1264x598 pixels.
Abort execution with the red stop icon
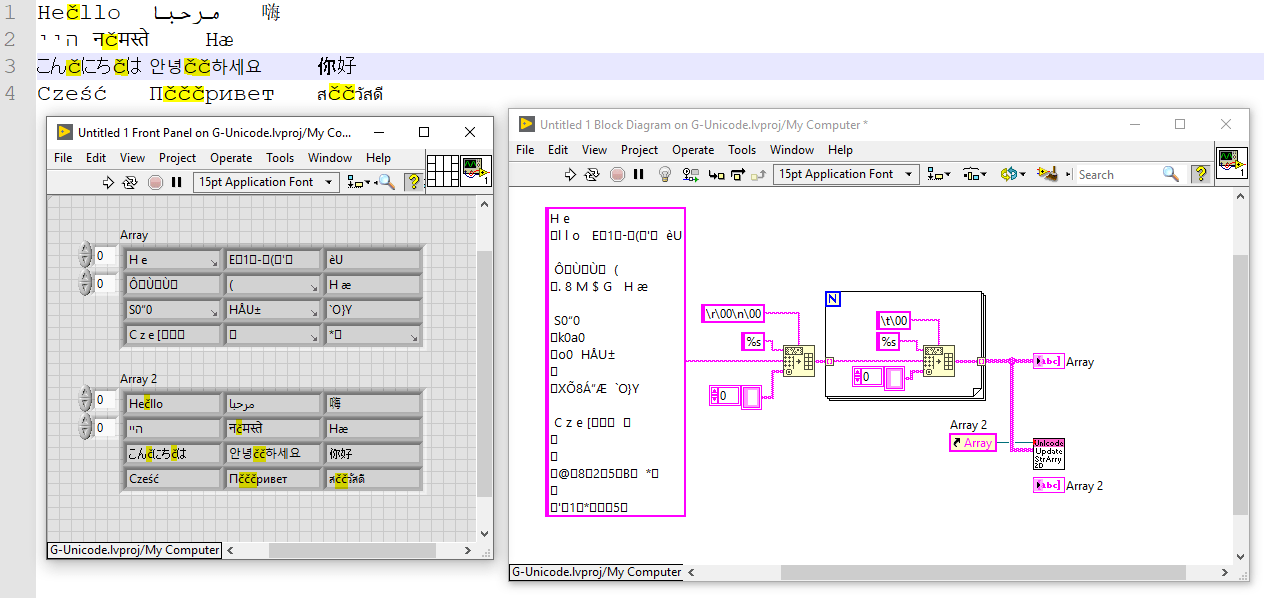tap(617, 174)
